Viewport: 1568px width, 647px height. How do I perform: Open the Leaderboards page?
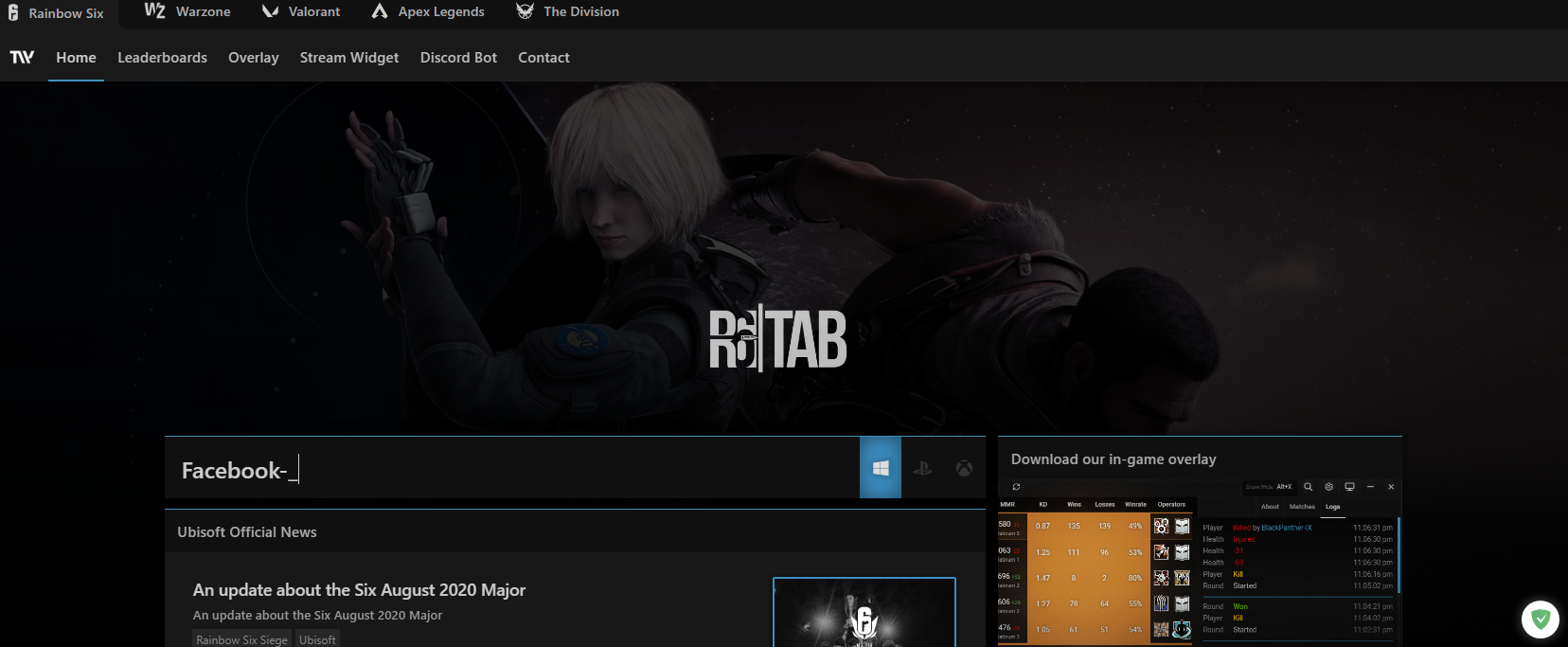(x=162, y=58)
